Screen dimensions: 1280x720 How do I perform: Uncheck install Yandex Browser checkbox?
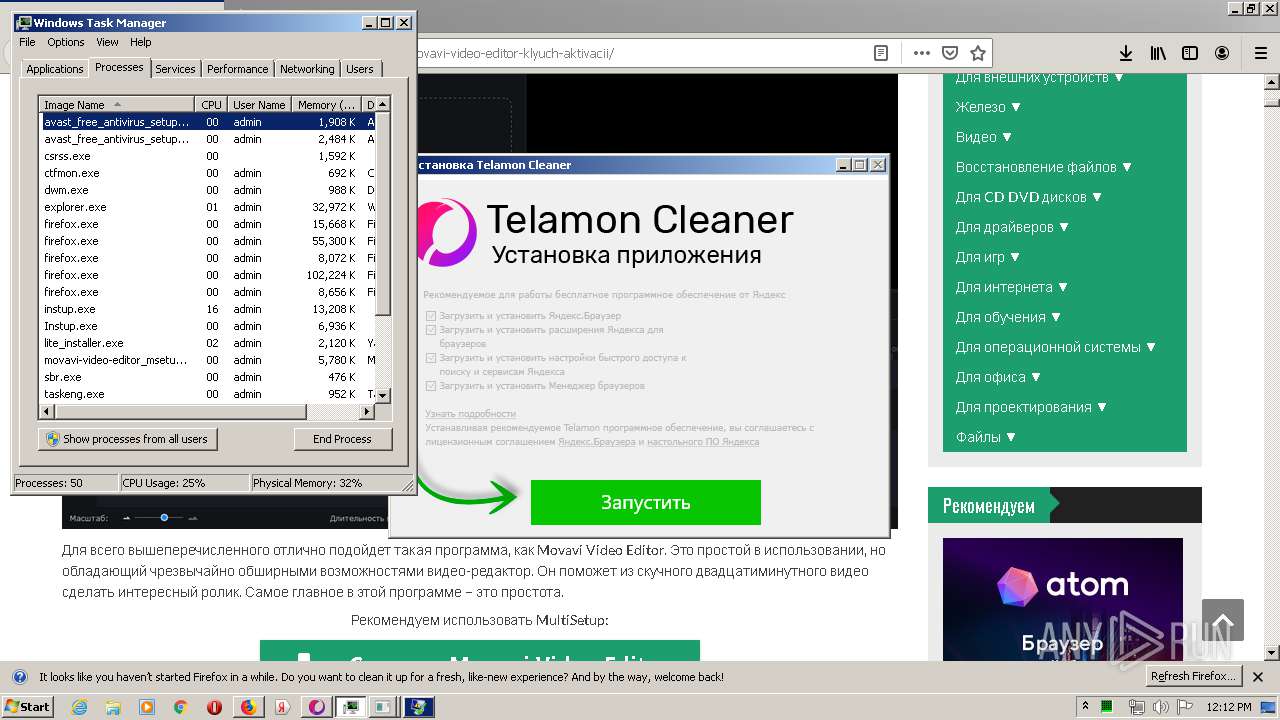point(431,315)
